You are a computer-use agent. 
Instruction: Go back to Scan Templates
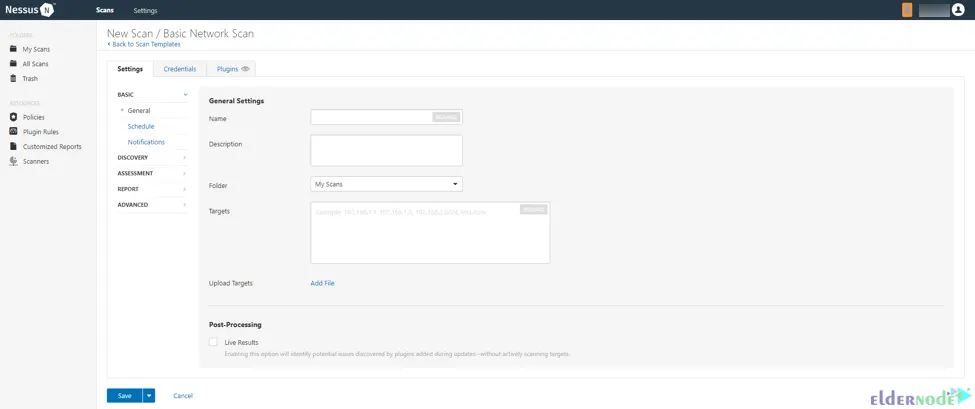coord(144,45)
